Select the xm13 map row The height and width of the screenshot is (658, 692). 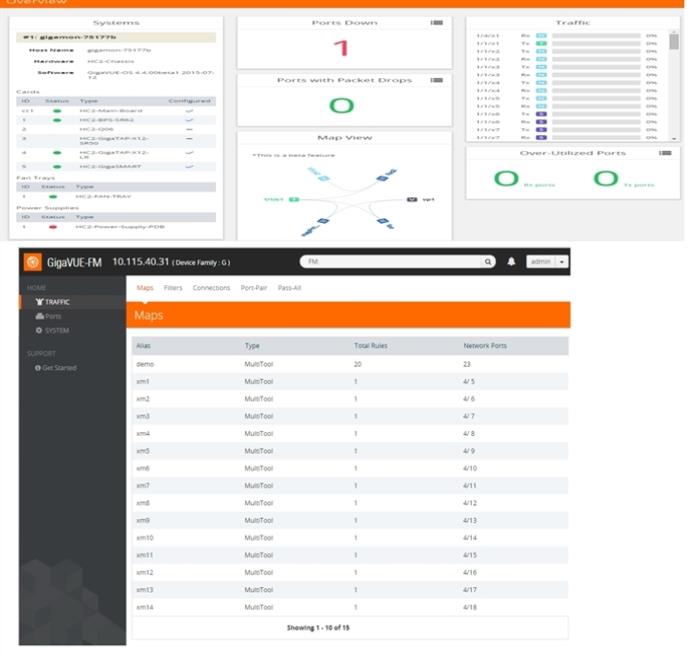(350, 590)
